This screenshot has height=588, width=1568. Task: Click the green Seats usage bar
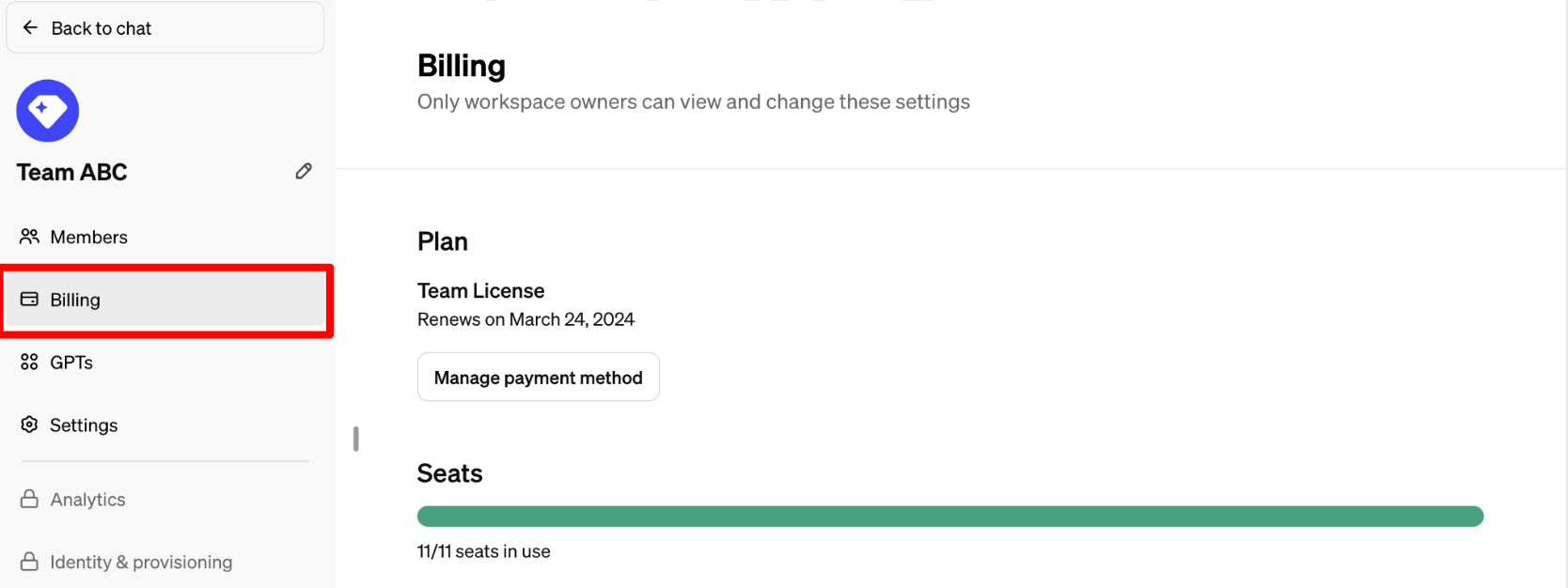click(949, 517)
